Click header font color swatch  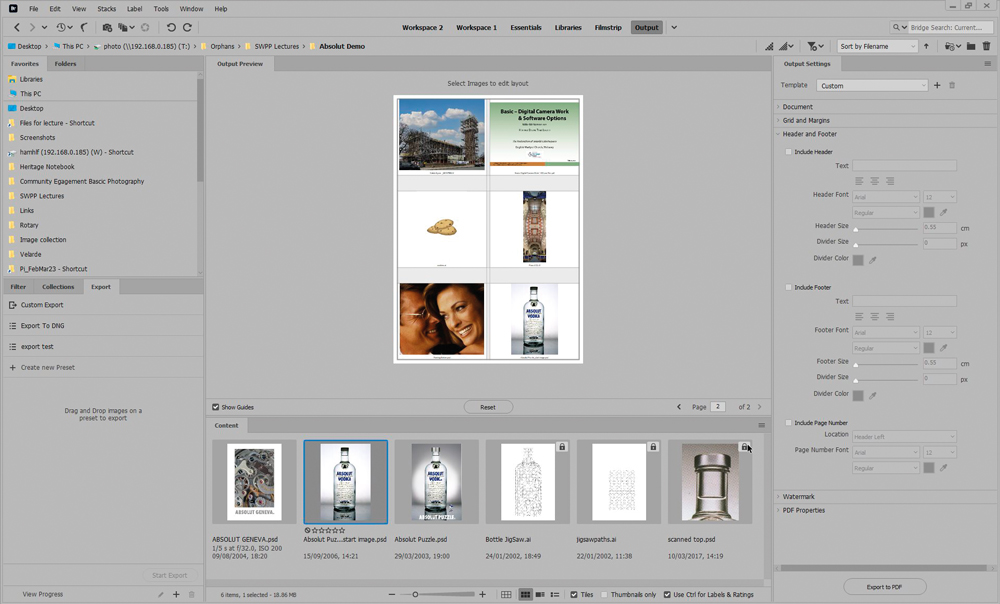[929, 212]
